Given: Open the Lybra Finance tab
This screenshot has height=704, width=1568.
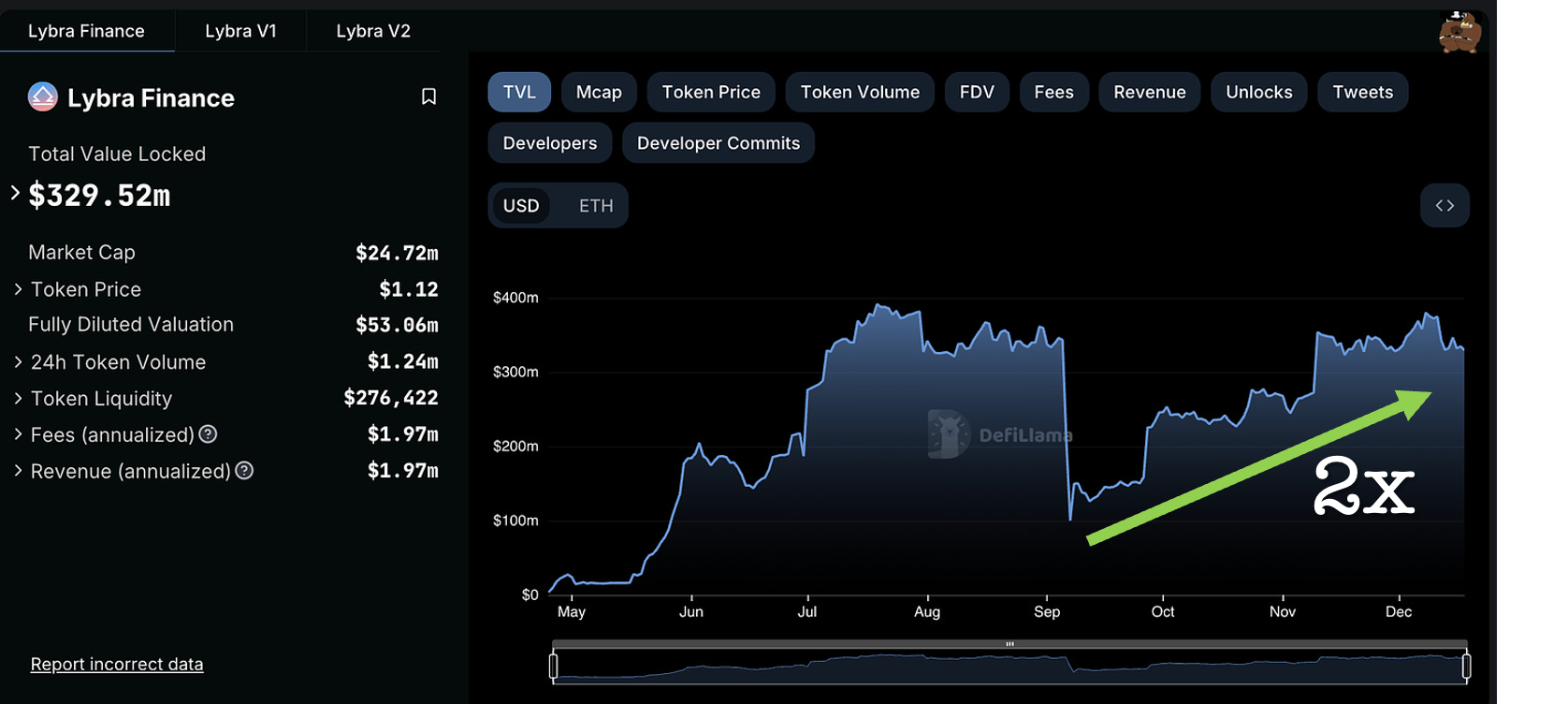Looking at the screenshot, I should click(86, 31).
